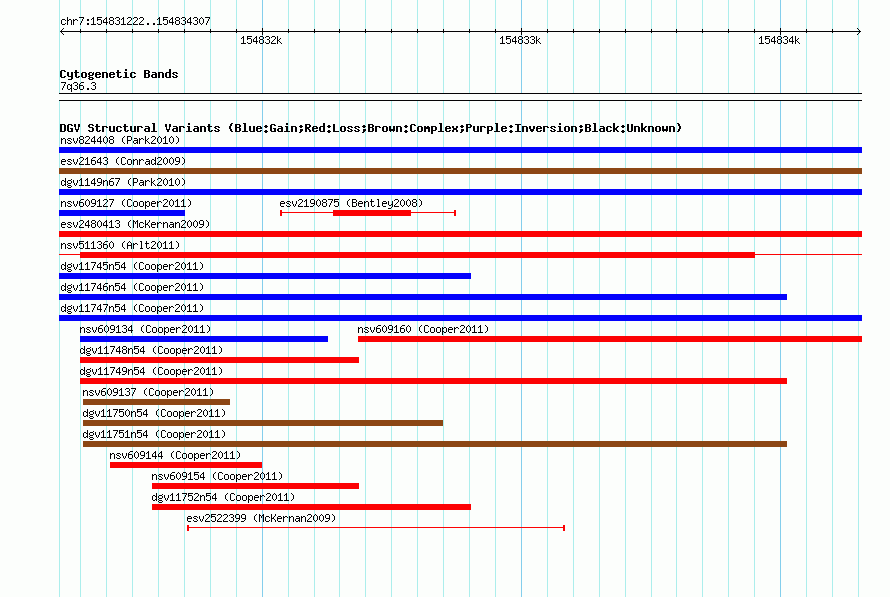The height and width of the screenshot is (597, 890).
Task: Open the dgv11747n54 (Cooper2011) label
Action: (x=132, y=308)
